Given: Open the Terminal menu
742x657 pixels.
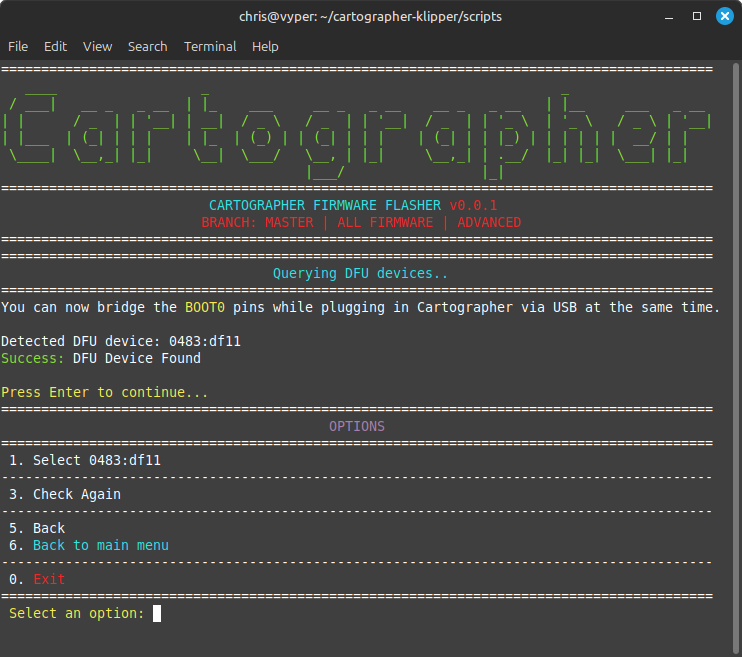Looking at the screenshot, I should (210, 46).
